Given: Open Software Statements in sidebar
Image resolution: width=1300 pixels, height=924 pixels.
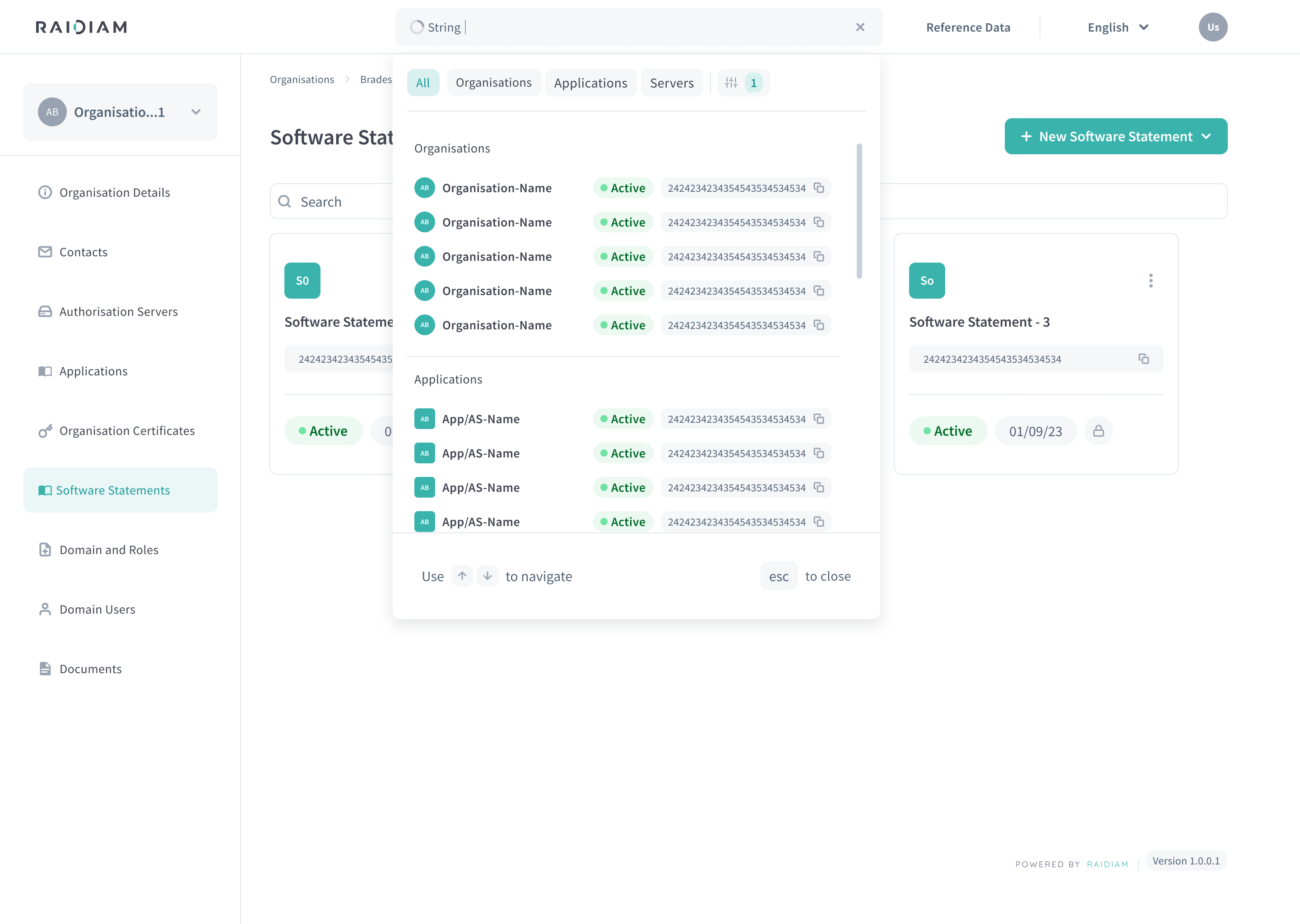Looking at the screenshot, I should (x=121, y=490).
